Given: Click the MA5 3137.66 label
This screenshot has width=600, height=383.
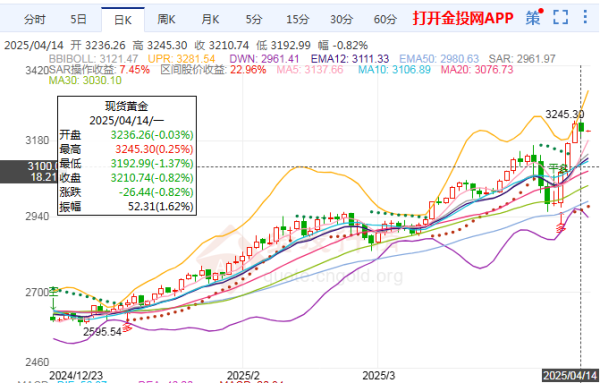Looking at the screenshot, I should point(310,70).
